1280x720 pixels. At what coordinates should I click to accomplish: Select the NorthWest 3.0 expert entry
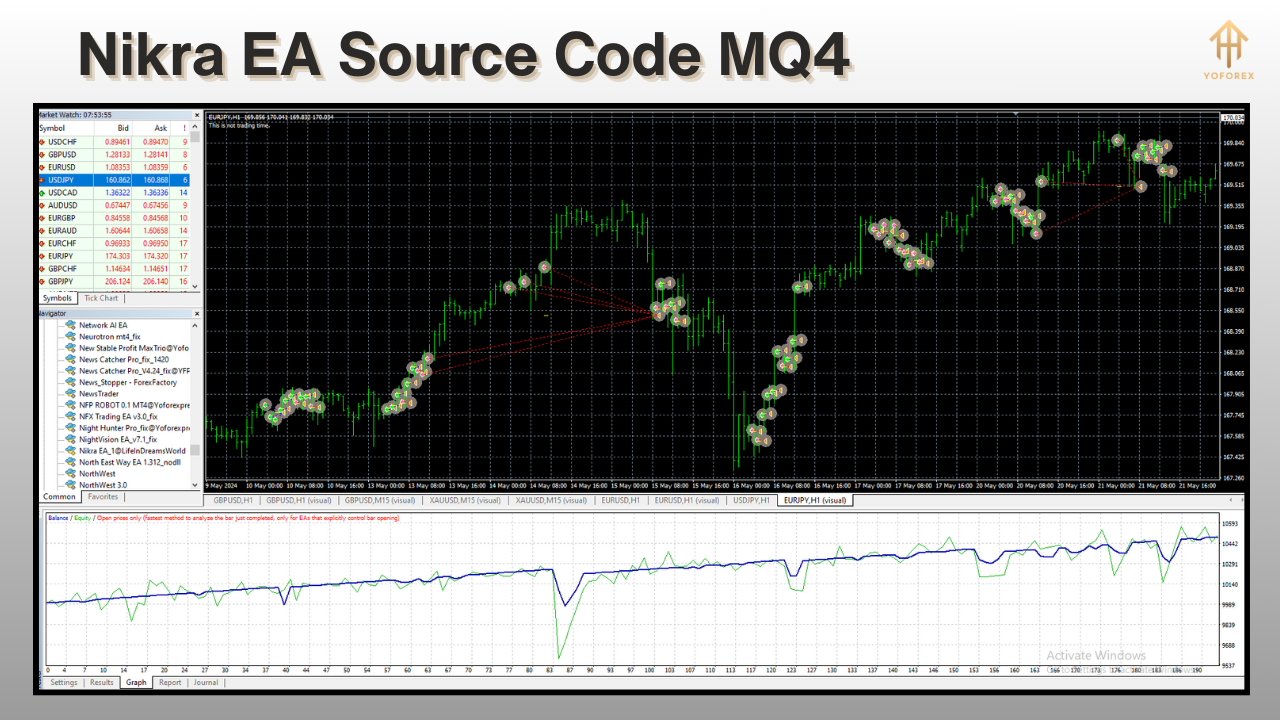click(x=103, y=485)
